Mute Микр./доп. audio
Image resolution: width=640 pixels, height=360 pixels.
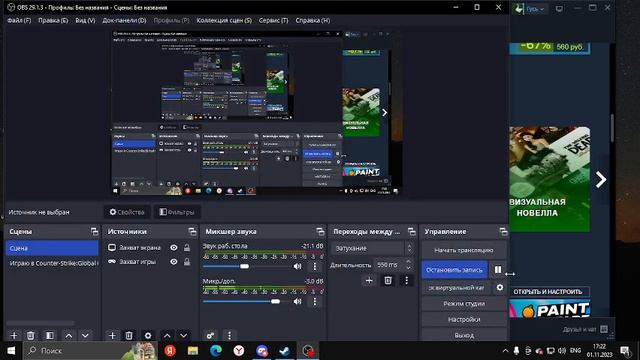point(298,302)
